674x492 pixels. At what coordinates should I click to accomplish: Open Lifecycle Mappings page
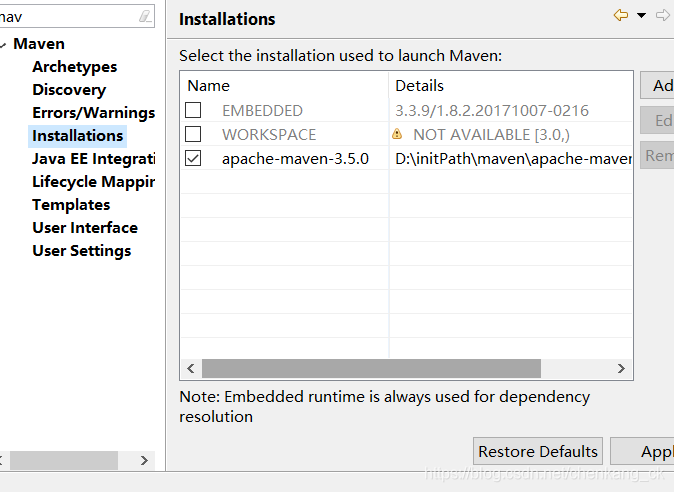94,182
